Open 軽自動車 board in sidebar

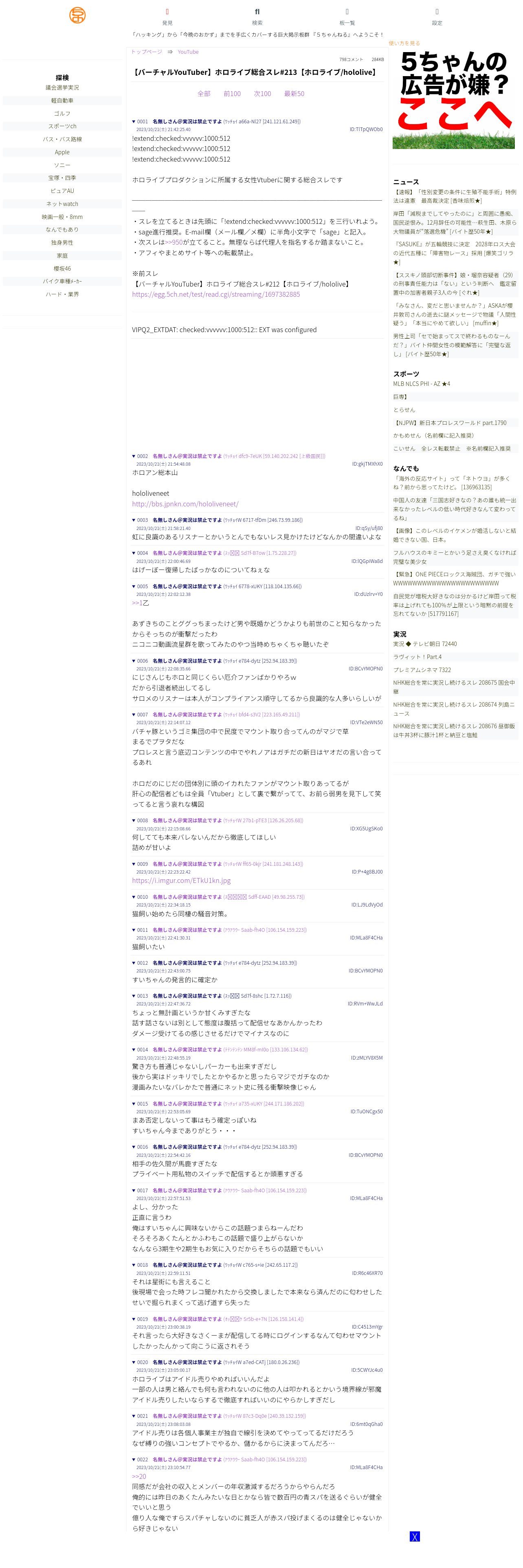click(x=62, y=101)
